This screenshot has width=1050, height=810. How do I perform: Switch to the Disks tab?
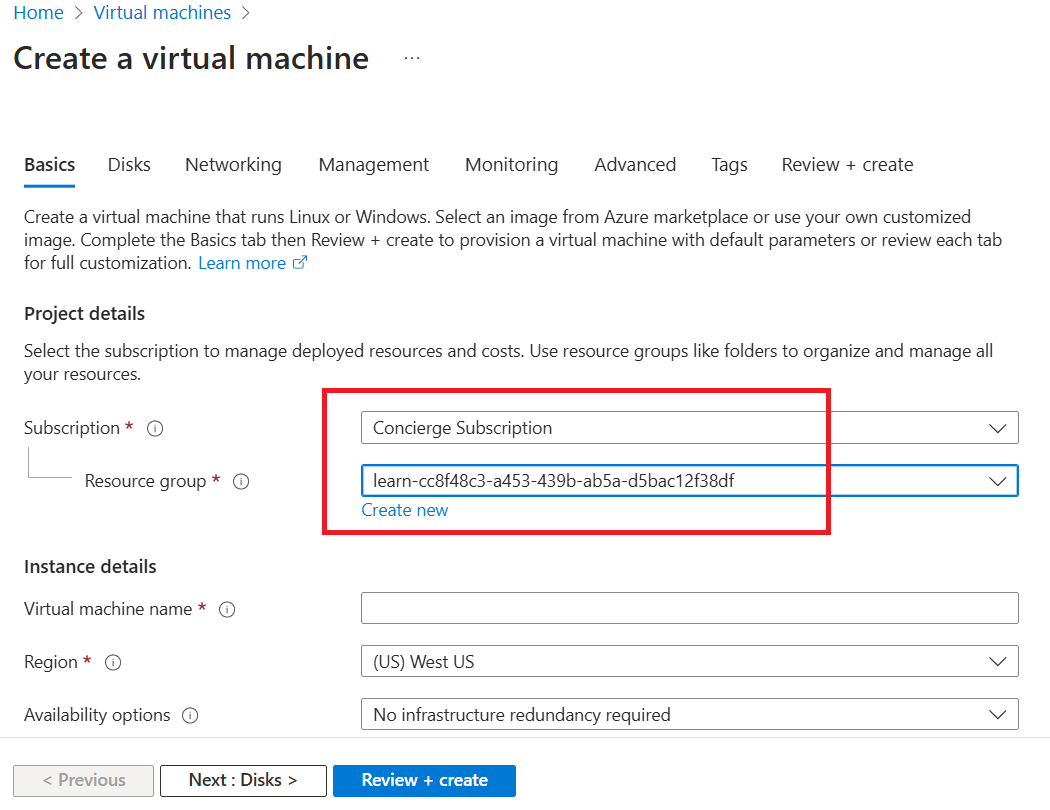128,164
